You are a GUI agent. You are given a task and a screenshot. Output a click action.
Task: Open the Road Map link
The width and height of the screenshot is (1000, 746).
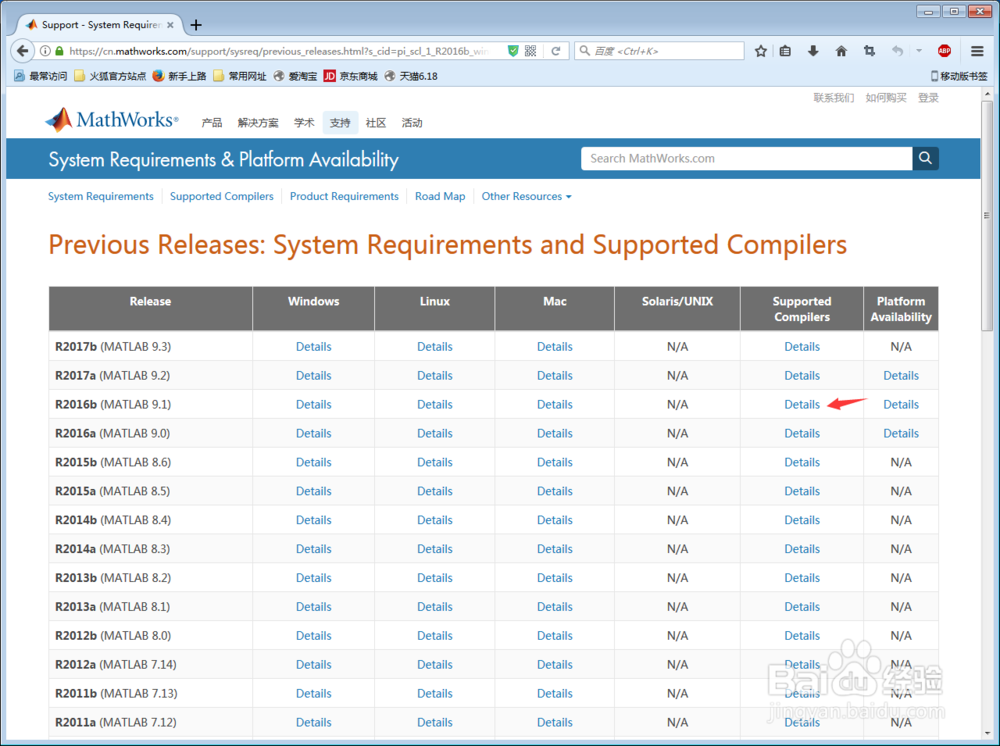pyautogui.click(x=440, y=196)
